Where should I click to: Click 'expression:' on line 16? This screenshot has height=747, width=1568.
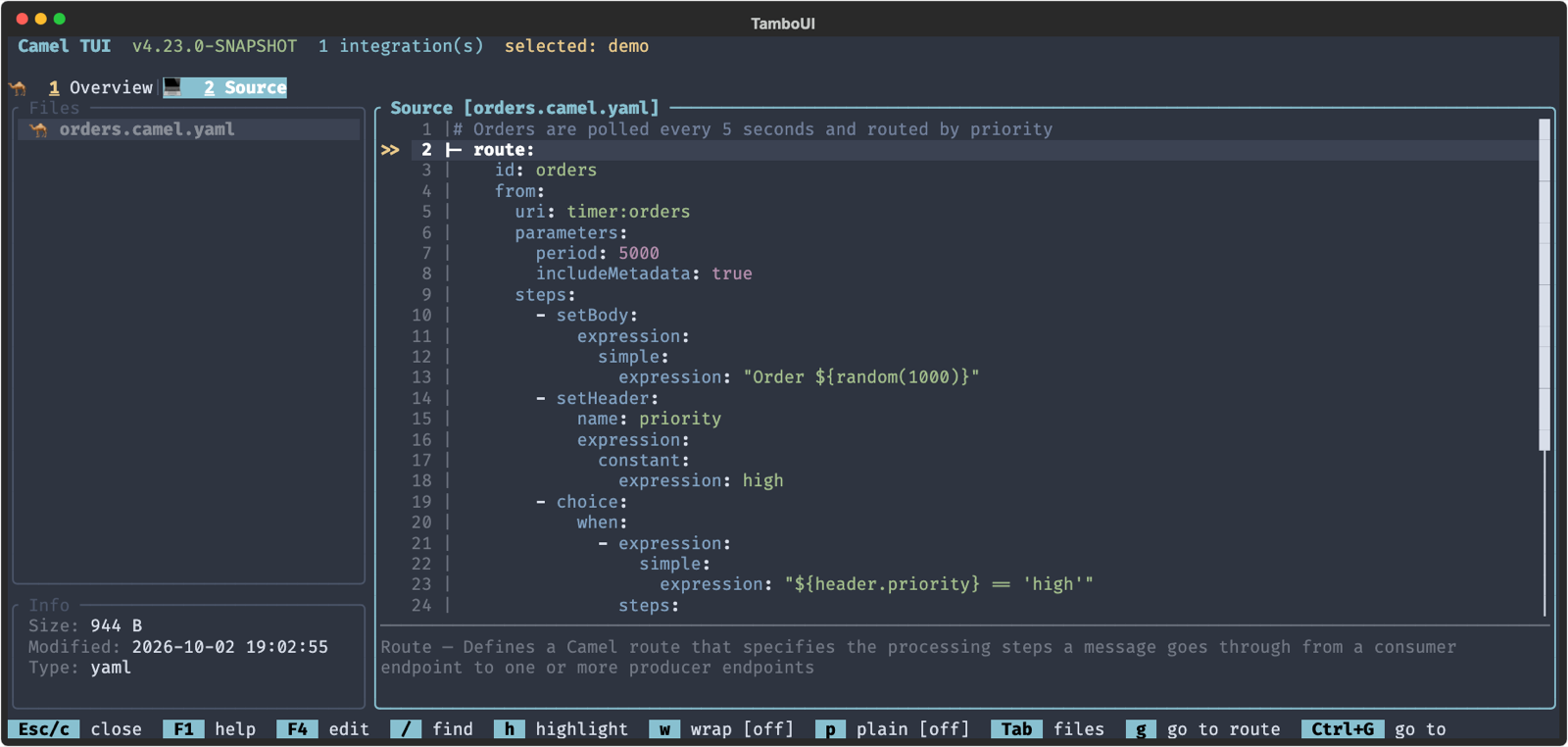pyautogui.click(x=633, y=440)
